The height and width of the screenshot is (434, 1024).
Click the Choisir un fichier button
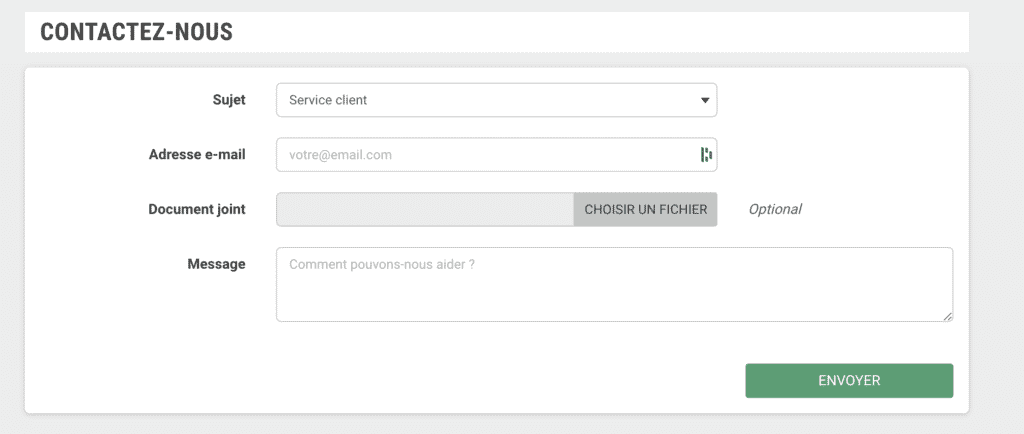(645, 209)
